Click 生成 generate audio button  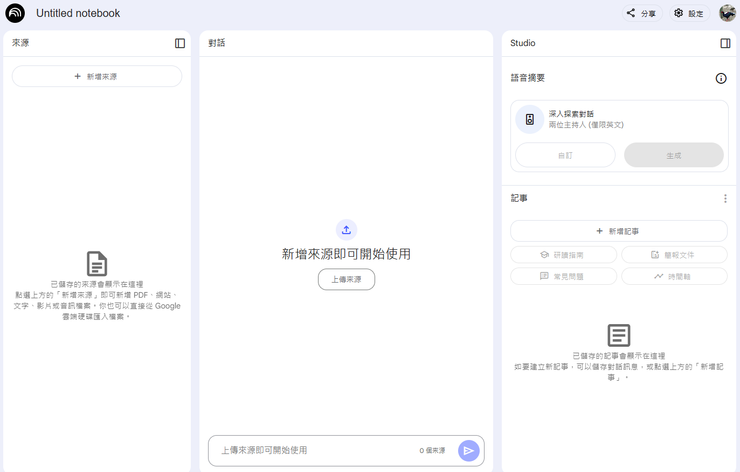tap(673, 155)
